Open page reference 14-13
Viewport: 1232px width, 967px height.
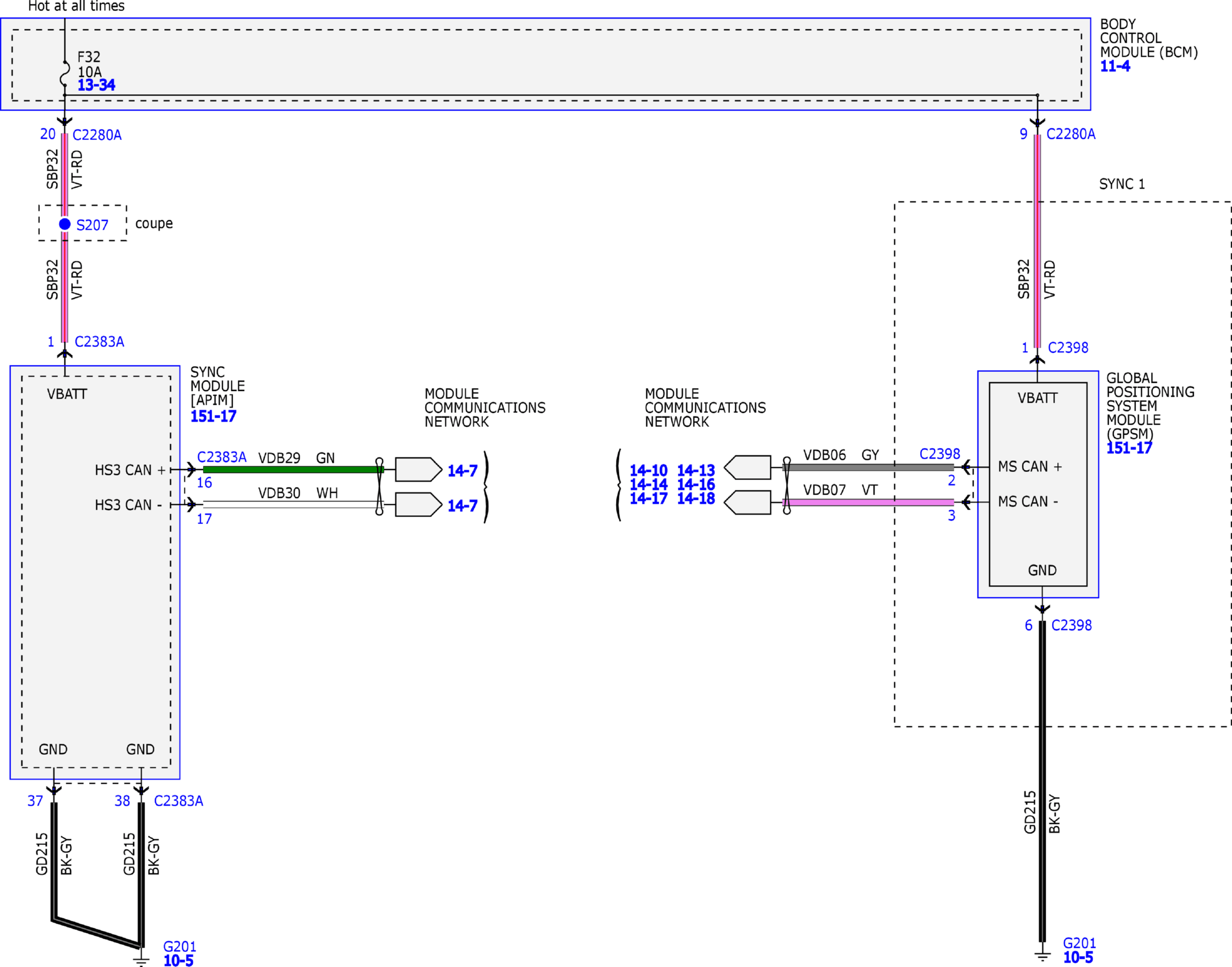click(696, 470)
